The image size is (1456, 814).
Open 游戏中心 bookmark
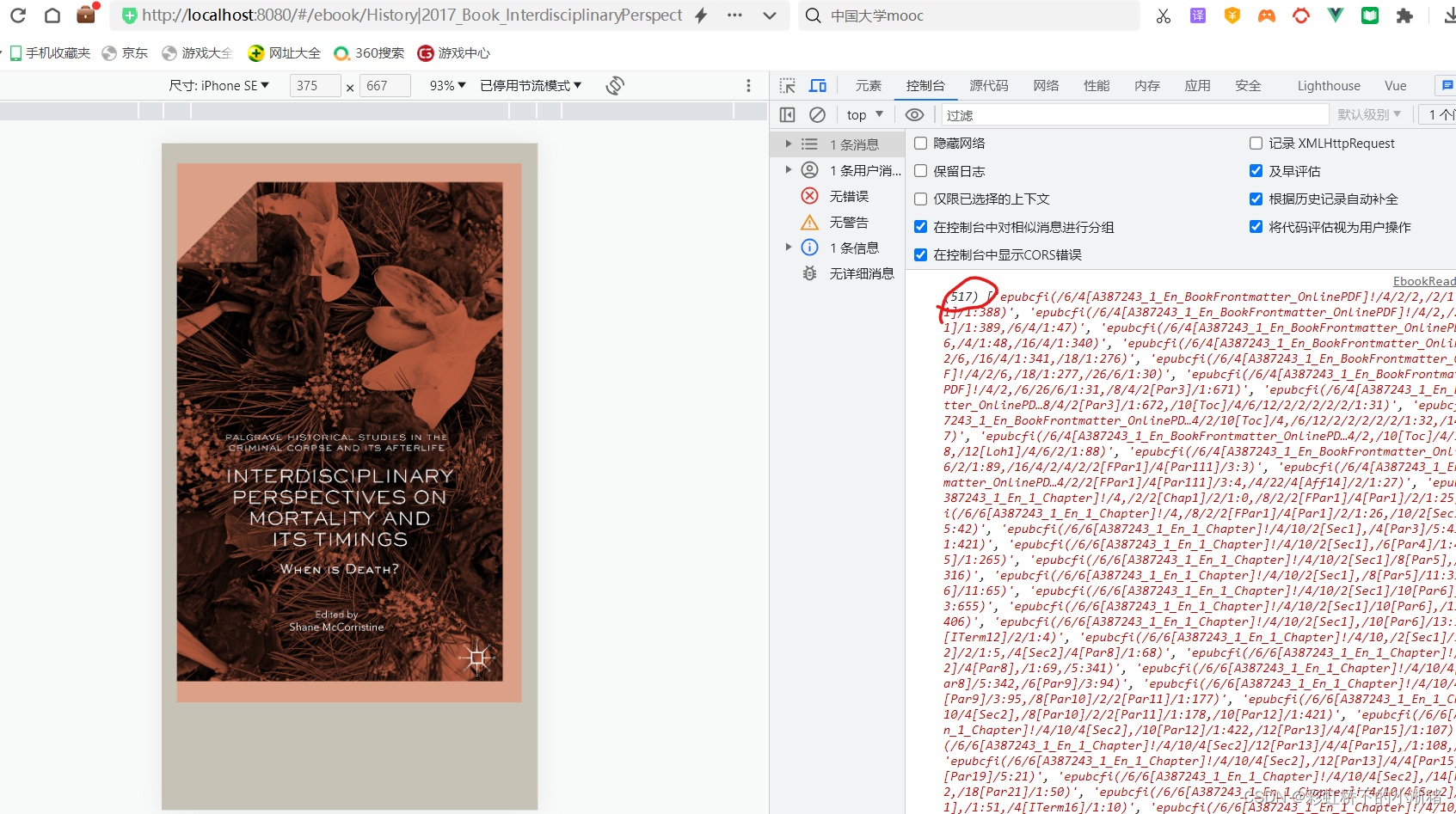(453, 53)
